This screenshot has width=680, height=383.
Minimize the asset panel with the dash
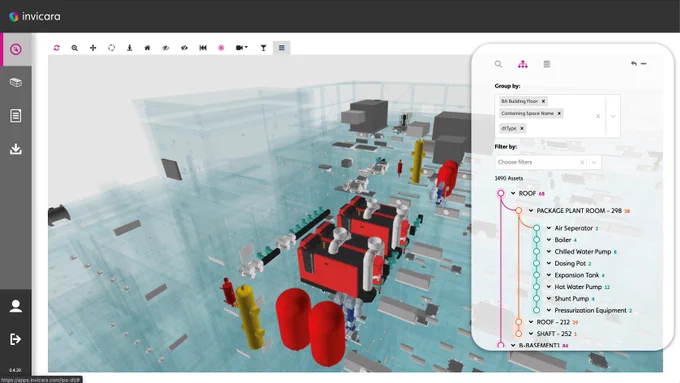644,63
